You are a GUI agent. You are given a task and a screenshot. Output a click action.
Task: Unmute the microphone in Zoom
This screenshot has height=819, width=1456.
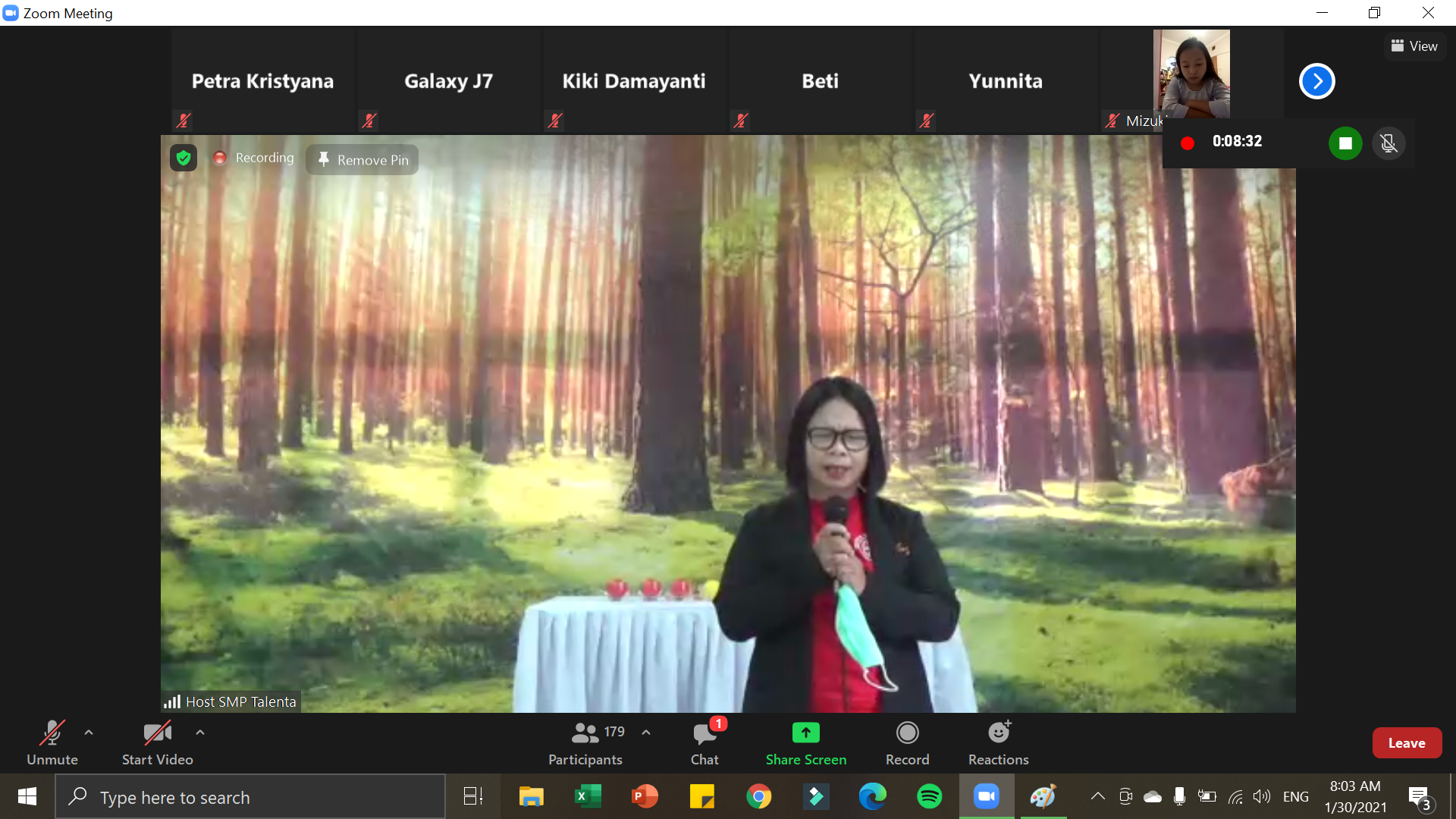(x=52, y=742)
